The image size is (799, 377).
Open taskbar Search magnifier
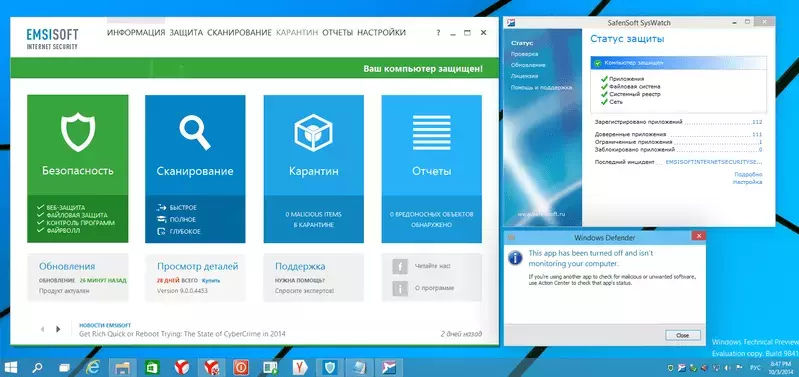[37, 367]
